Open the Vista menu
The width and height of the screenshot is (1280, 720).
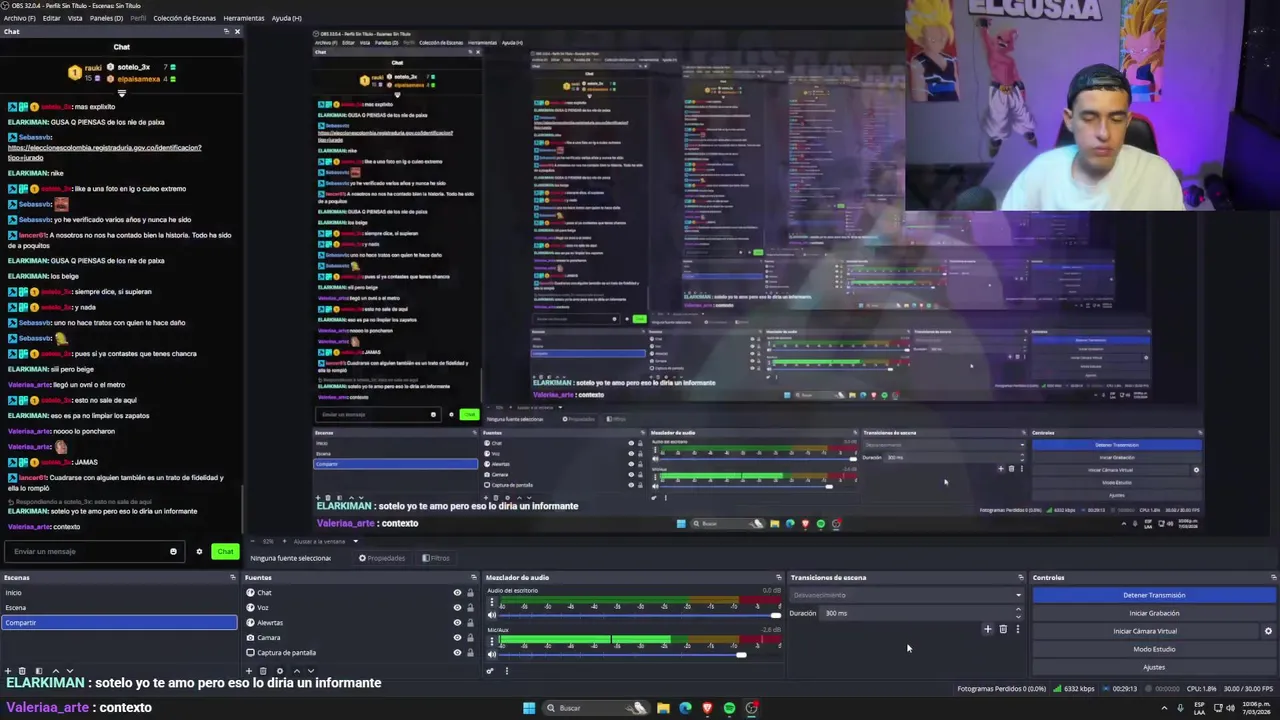coord(75,18)
